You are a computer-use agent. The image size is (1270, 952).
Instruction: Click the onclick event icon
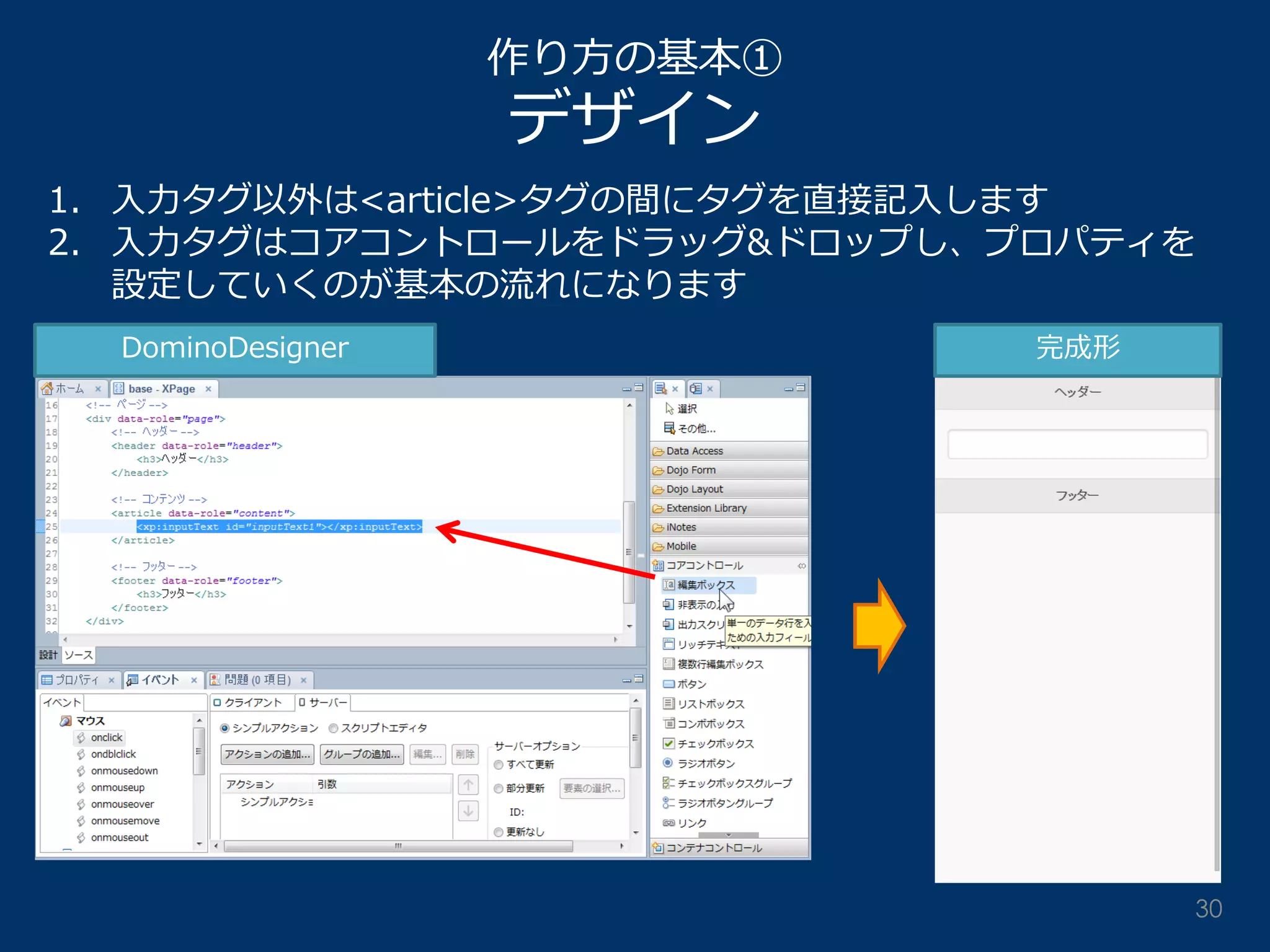click(x=81, y=738)
